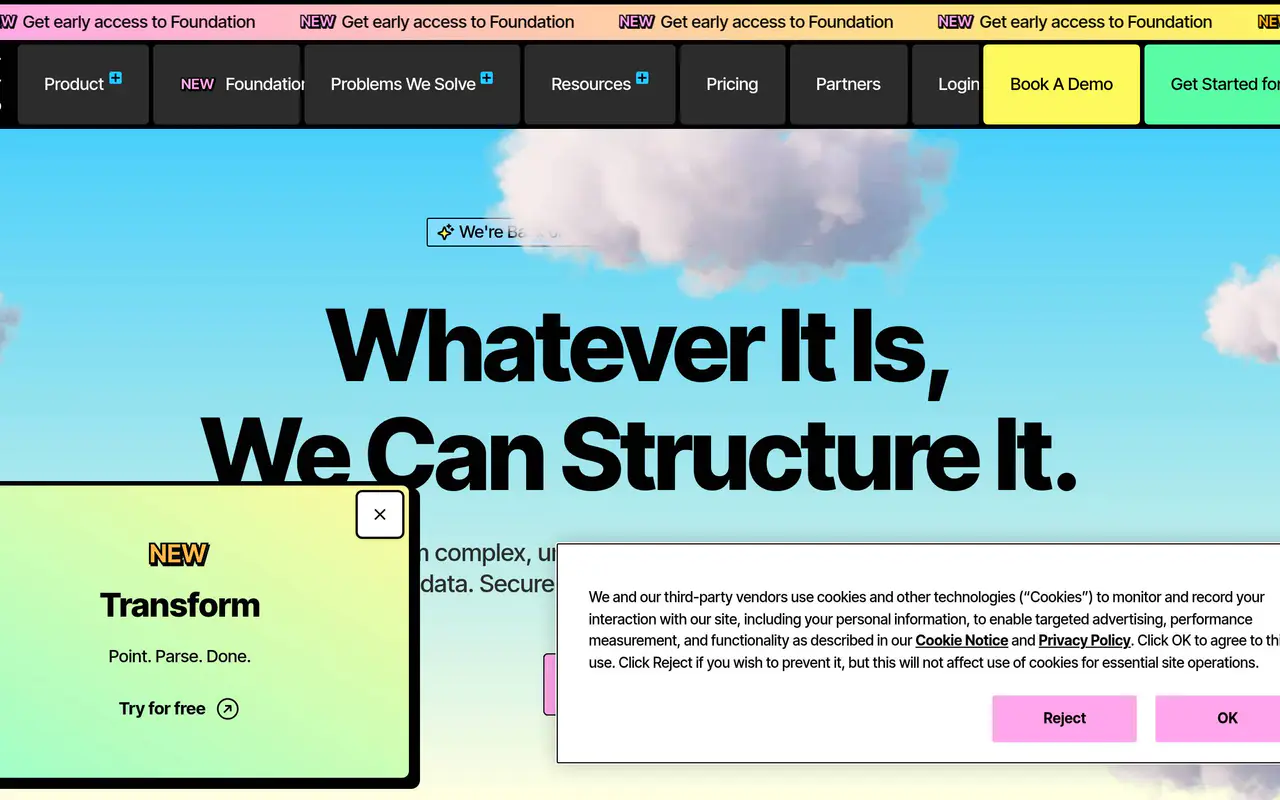The height and width of the screenshot is (800, 1280).
Task: Close the Transform promo popup
Action: [380, 514]
